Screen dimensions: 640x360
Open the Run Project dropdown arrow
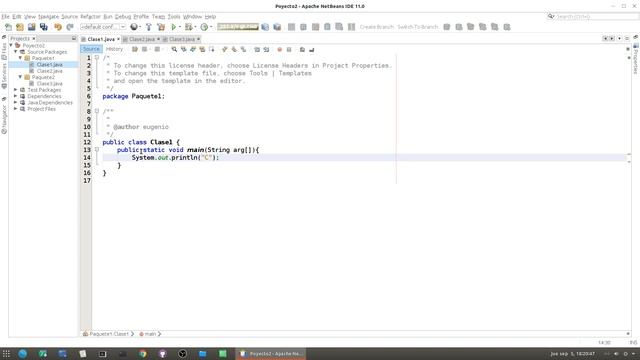click(x=180, y=27)
